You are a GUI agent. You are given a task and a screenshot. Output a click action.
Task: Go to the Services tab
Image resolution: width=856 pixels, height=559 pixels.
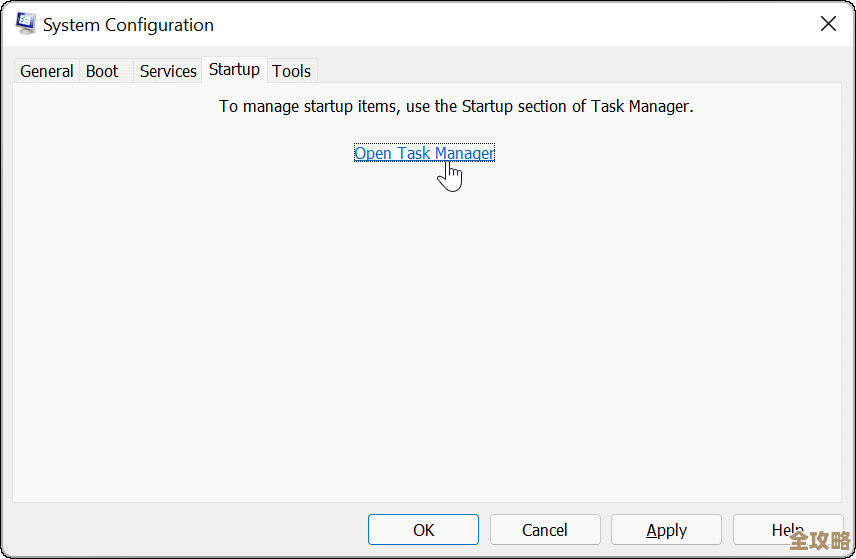pyautogui.click(x=168, y=71)
